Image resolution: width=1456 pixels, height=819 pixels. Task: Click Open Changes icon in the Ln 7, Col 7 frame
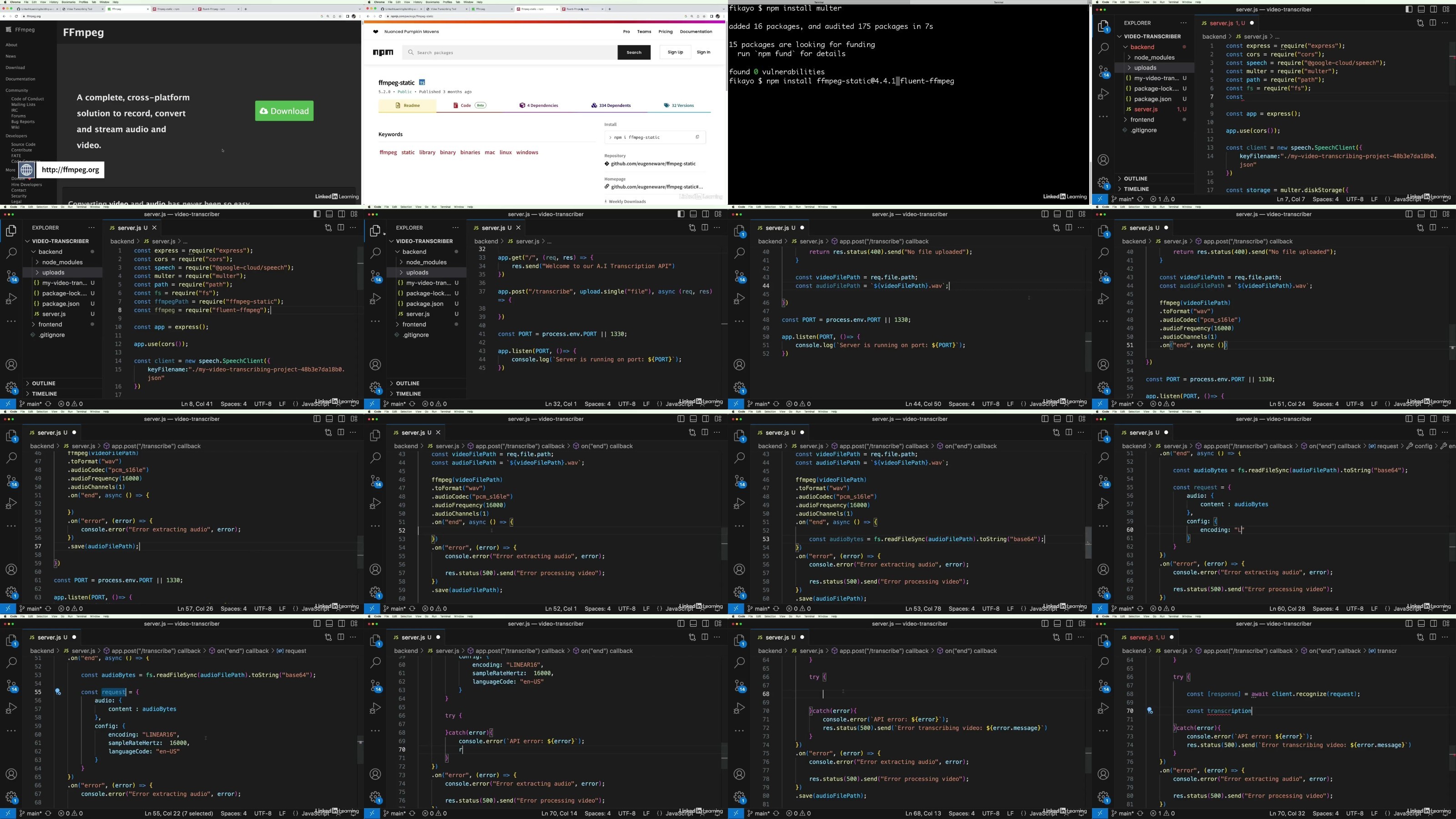pos(1420,23)
